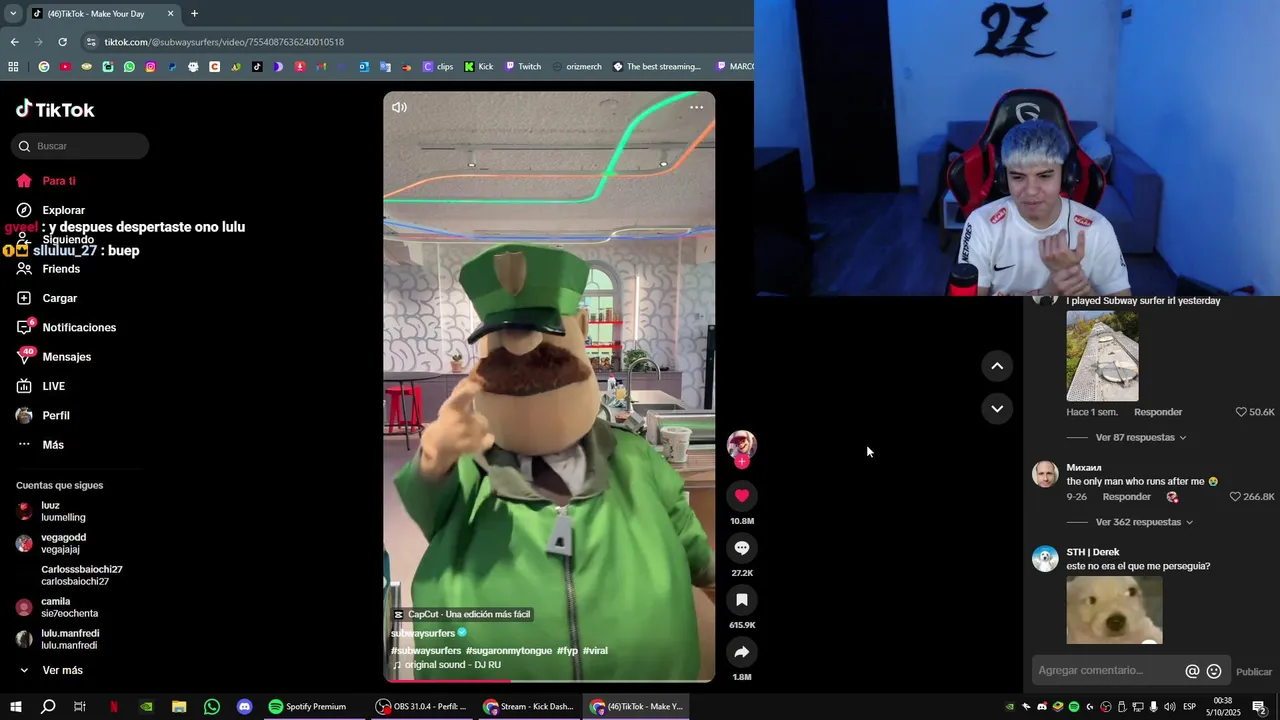Open the Windows Start menu

pyautogui.click(x=15, y=707)
